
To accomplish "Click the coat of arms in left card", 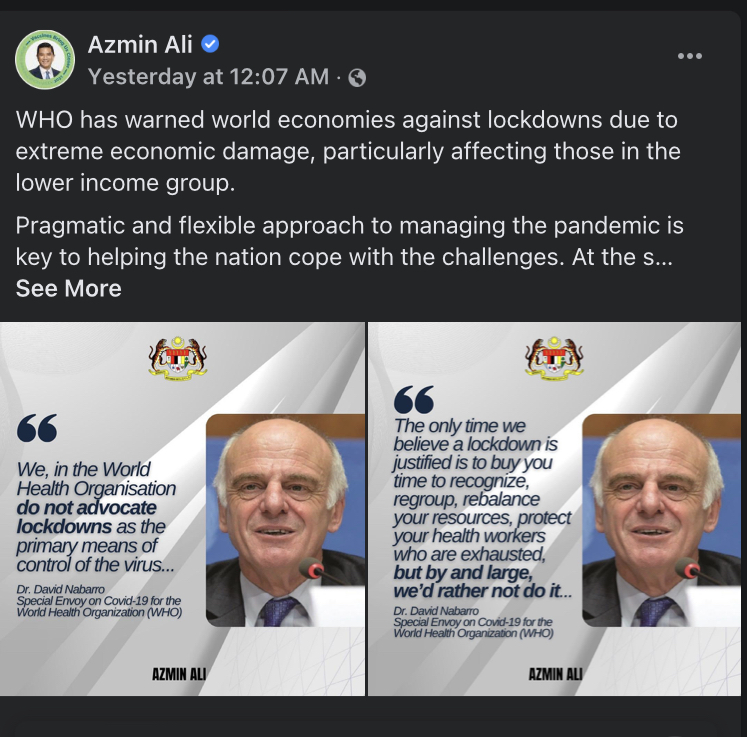I will coord(178,358).
